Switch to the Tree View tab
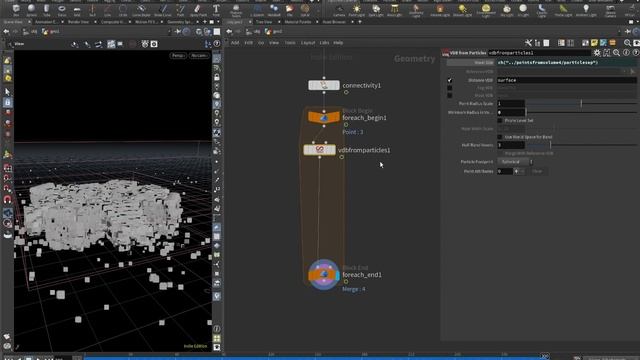Viewport: 640px width, 360px height. (x=264, y=22)
